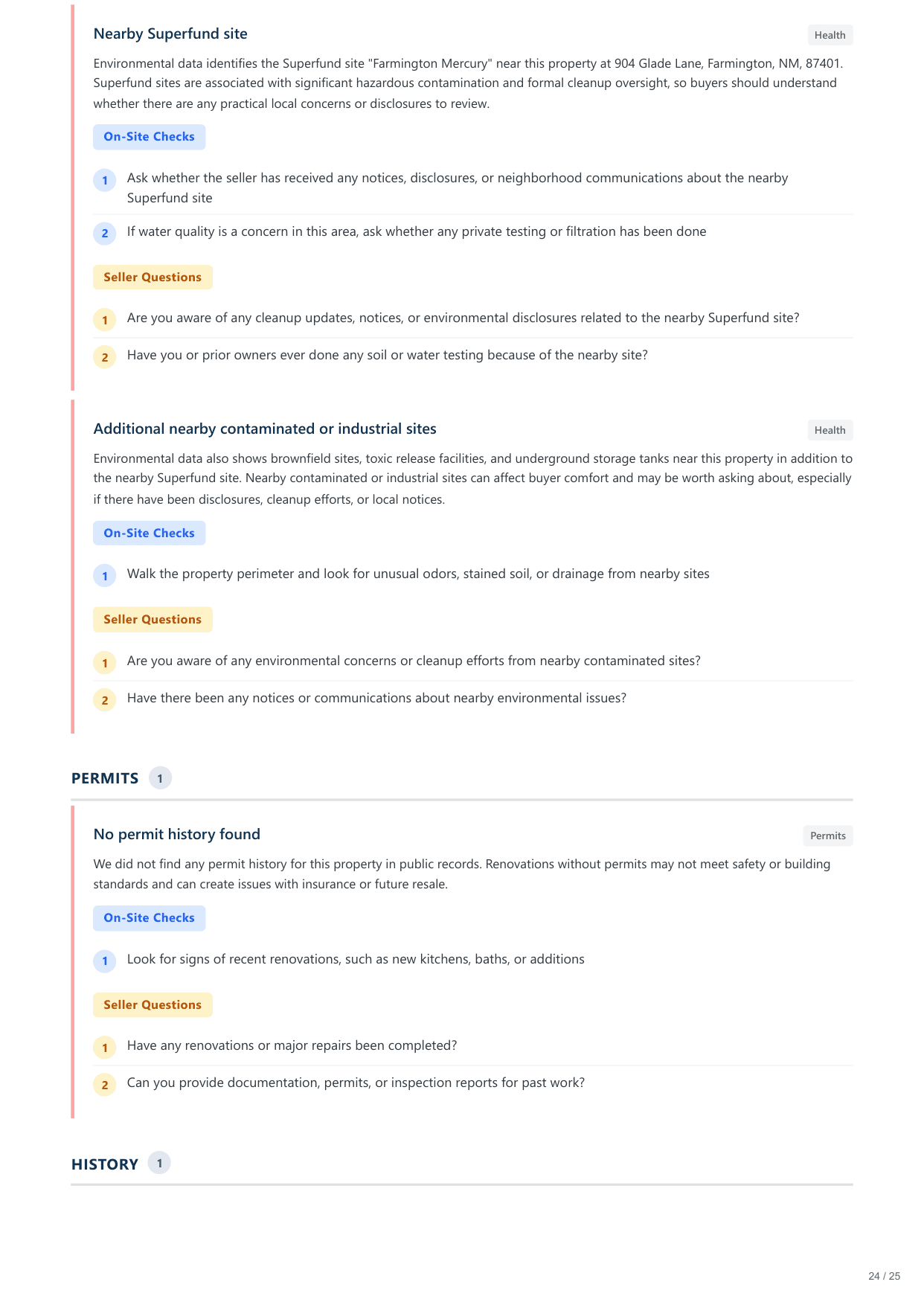The height and width of the screenshot is (1305, 924).
Task: Click the Health tag on Additional nearby contaminated sites card
Action: point(830,430)
